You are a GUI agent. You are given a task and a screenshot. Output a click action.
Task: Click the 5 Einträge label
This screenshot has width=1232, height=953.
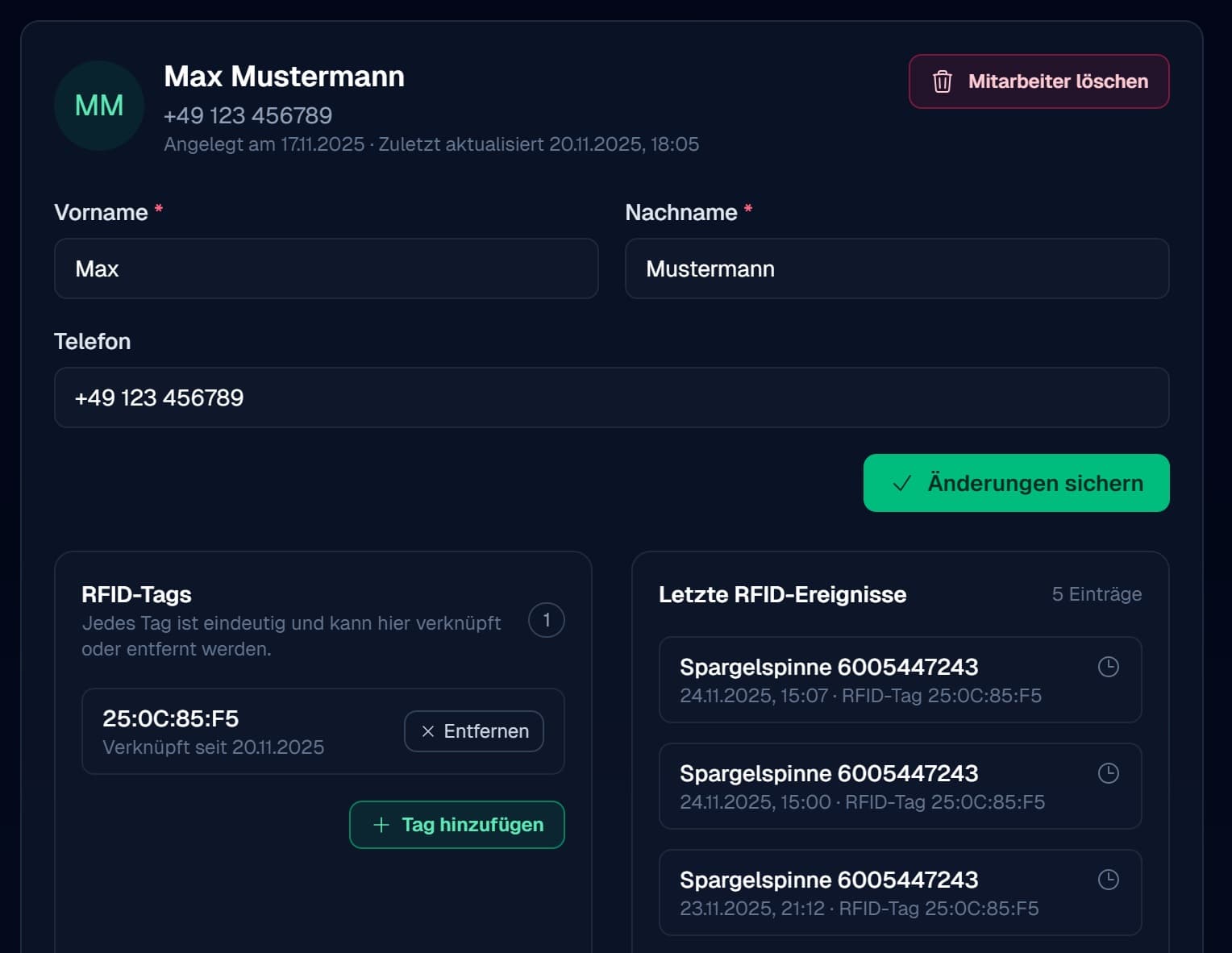(1097, 594)
